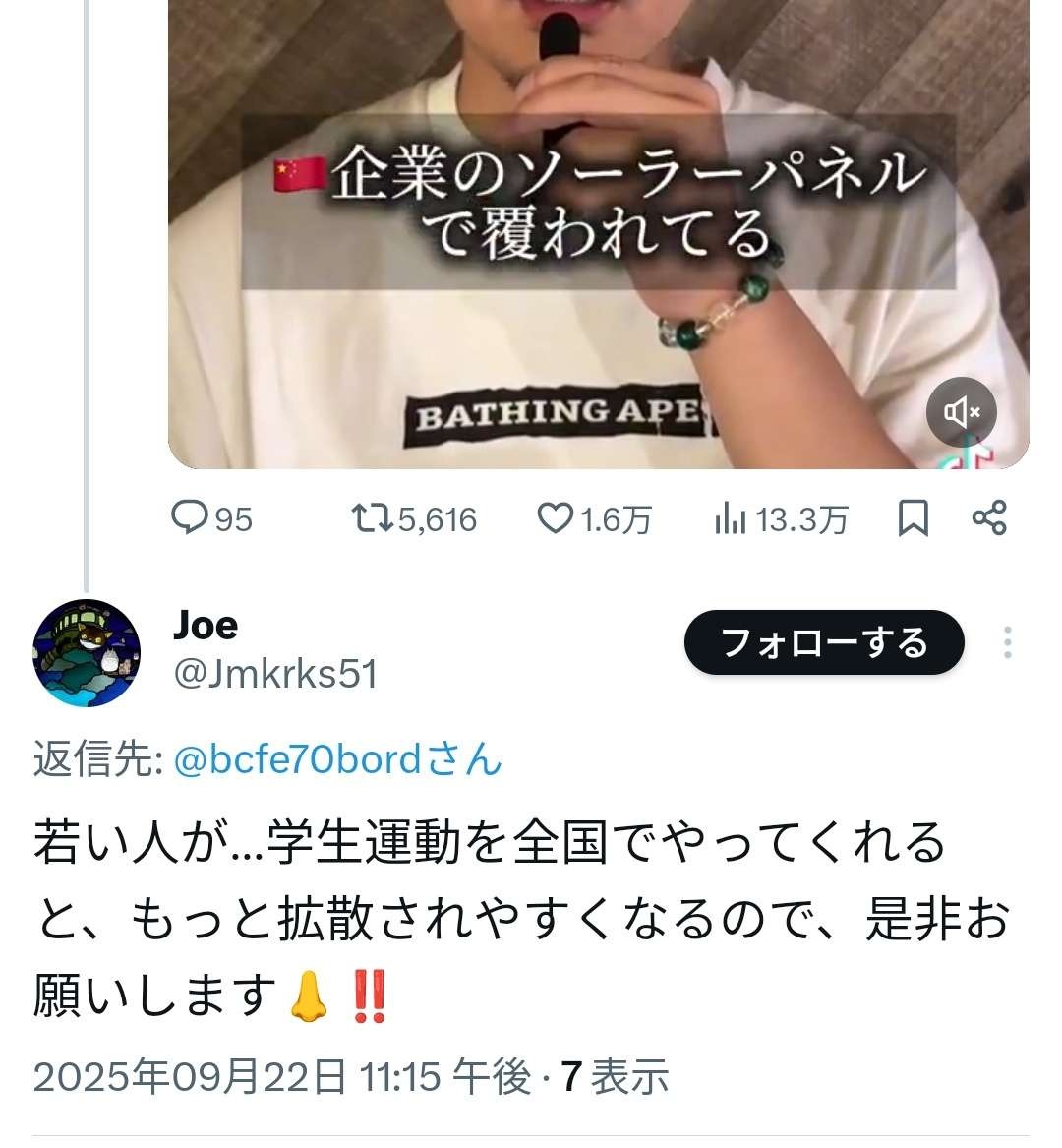Unmute the video using speaker icon
The width and height of the screenshot is (1062, 1148).
[961, 412]
